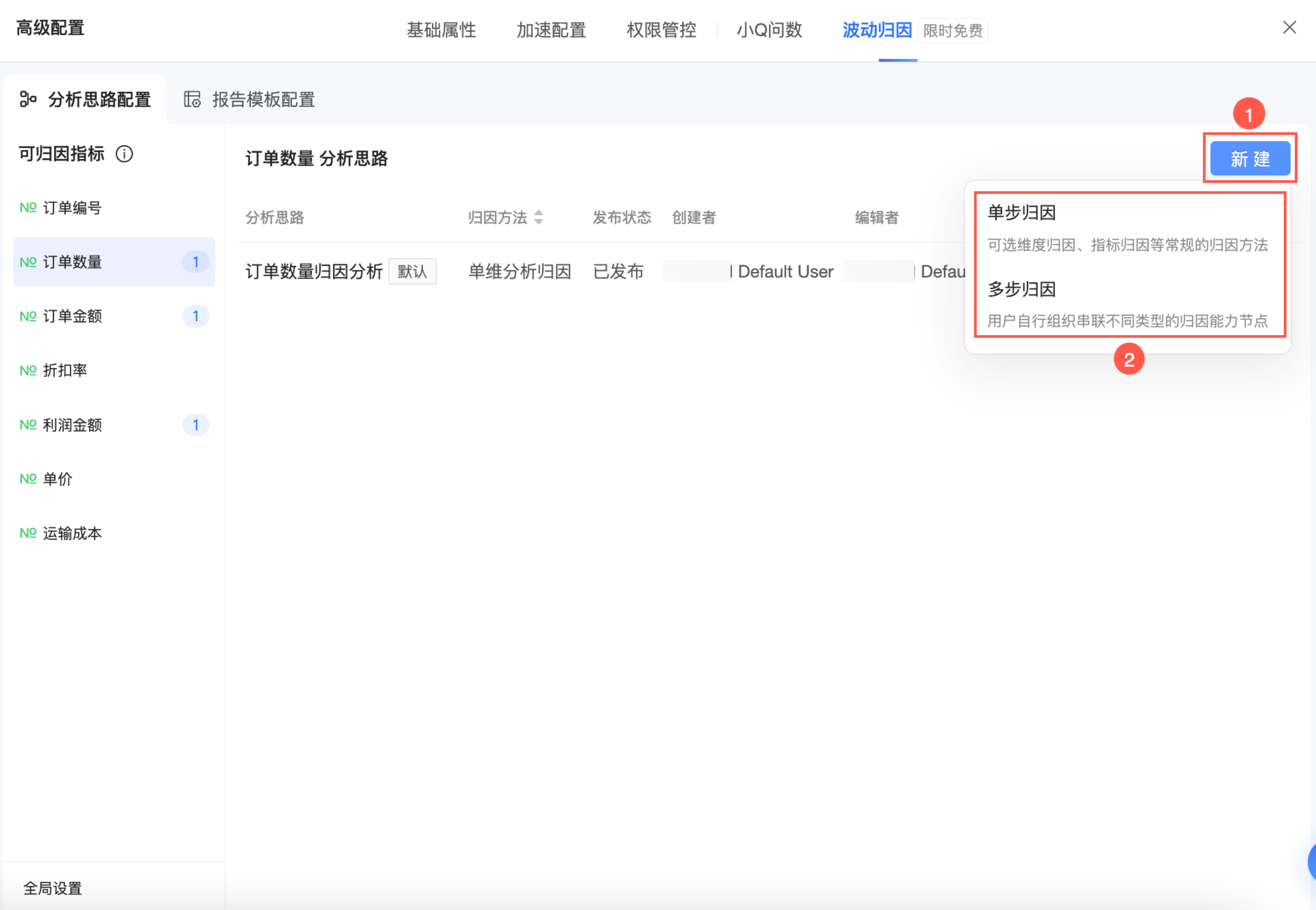
Task: Click the close X in the top right
Action: click(1289, 27)
